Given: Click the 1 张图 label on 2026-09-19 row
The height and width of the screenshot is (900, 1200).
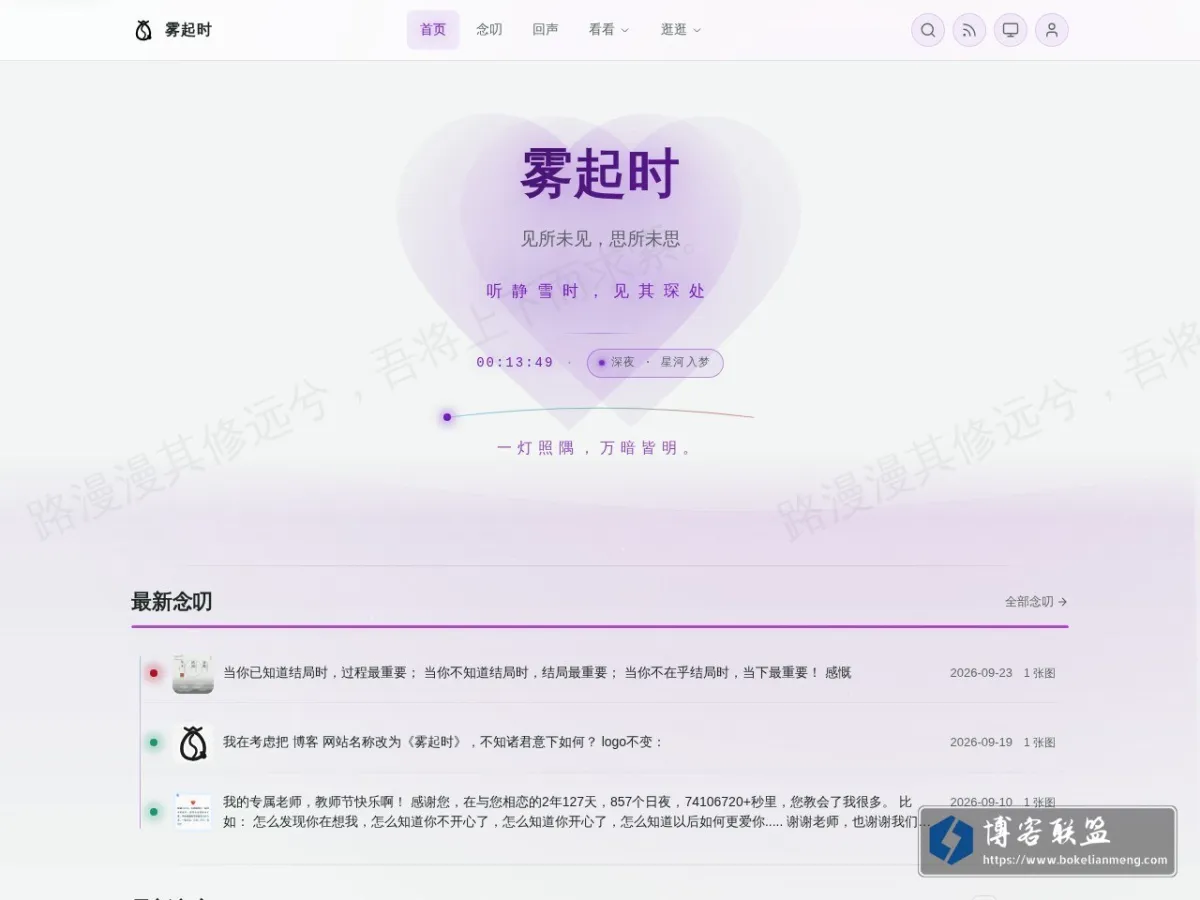Looking at the screenshot, I should click(x=1039, y=742).
